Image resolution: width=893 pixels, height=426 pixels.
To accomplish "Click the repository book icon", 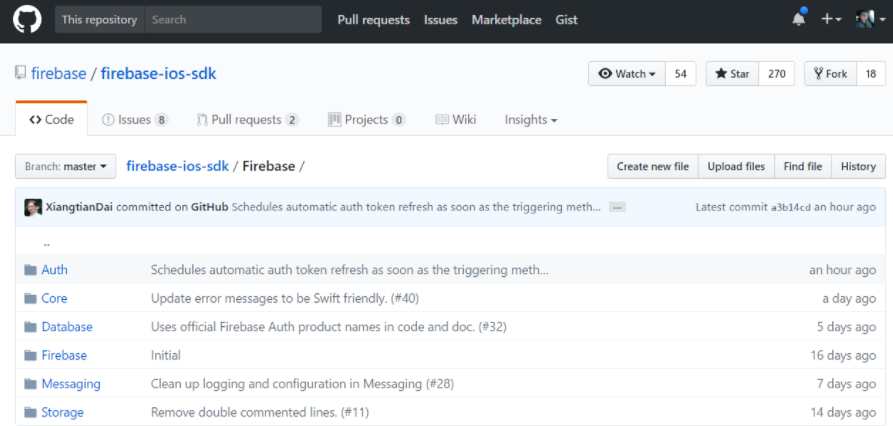I will 20,74.
